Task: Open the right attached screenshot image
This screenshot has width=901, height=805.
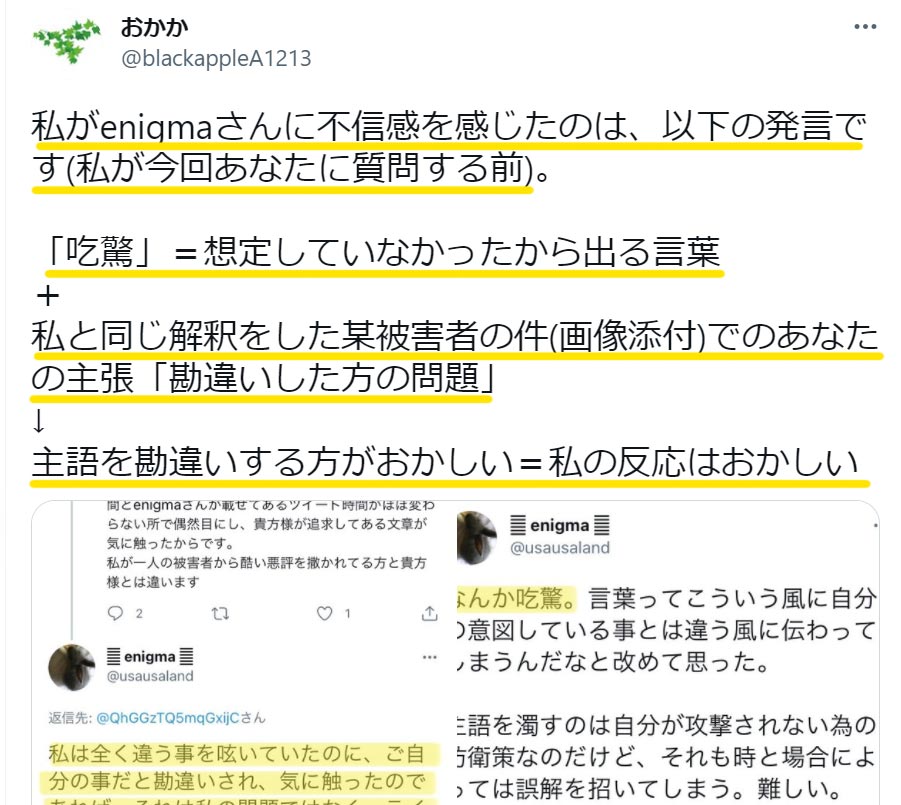Action: 668,653
